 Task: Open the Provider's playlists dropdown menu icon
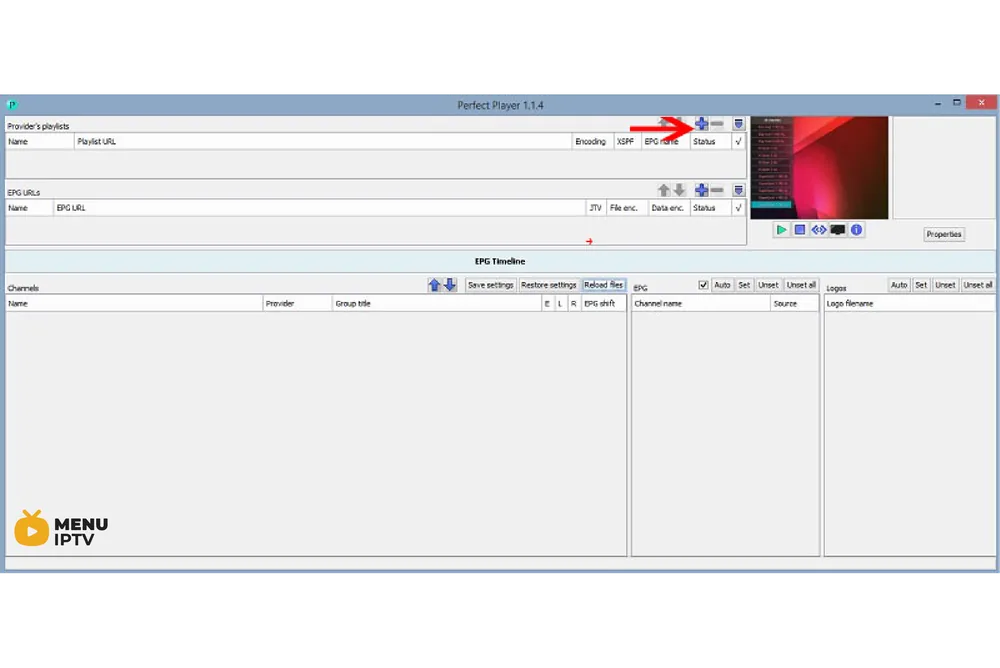coord(738,124)
